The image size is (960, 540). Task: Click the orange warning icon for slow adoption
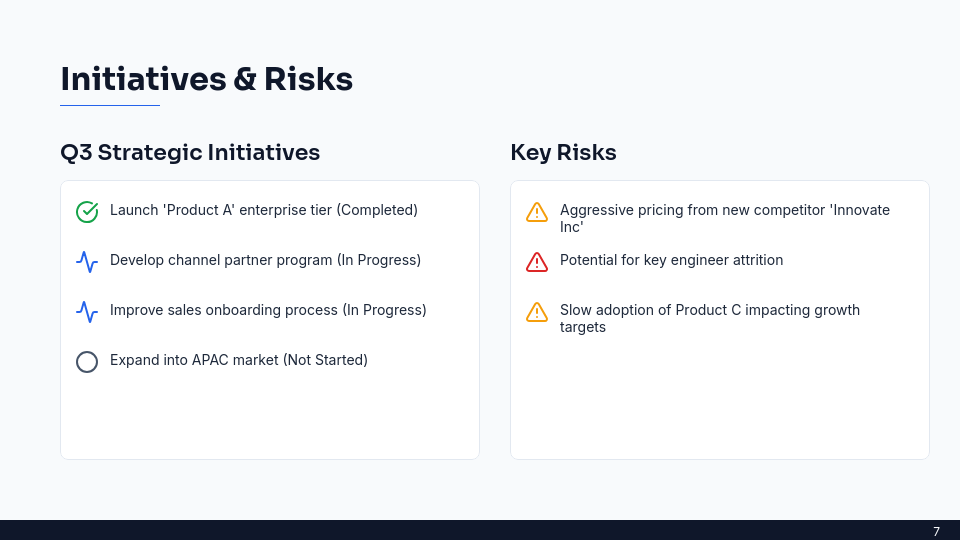537,312
